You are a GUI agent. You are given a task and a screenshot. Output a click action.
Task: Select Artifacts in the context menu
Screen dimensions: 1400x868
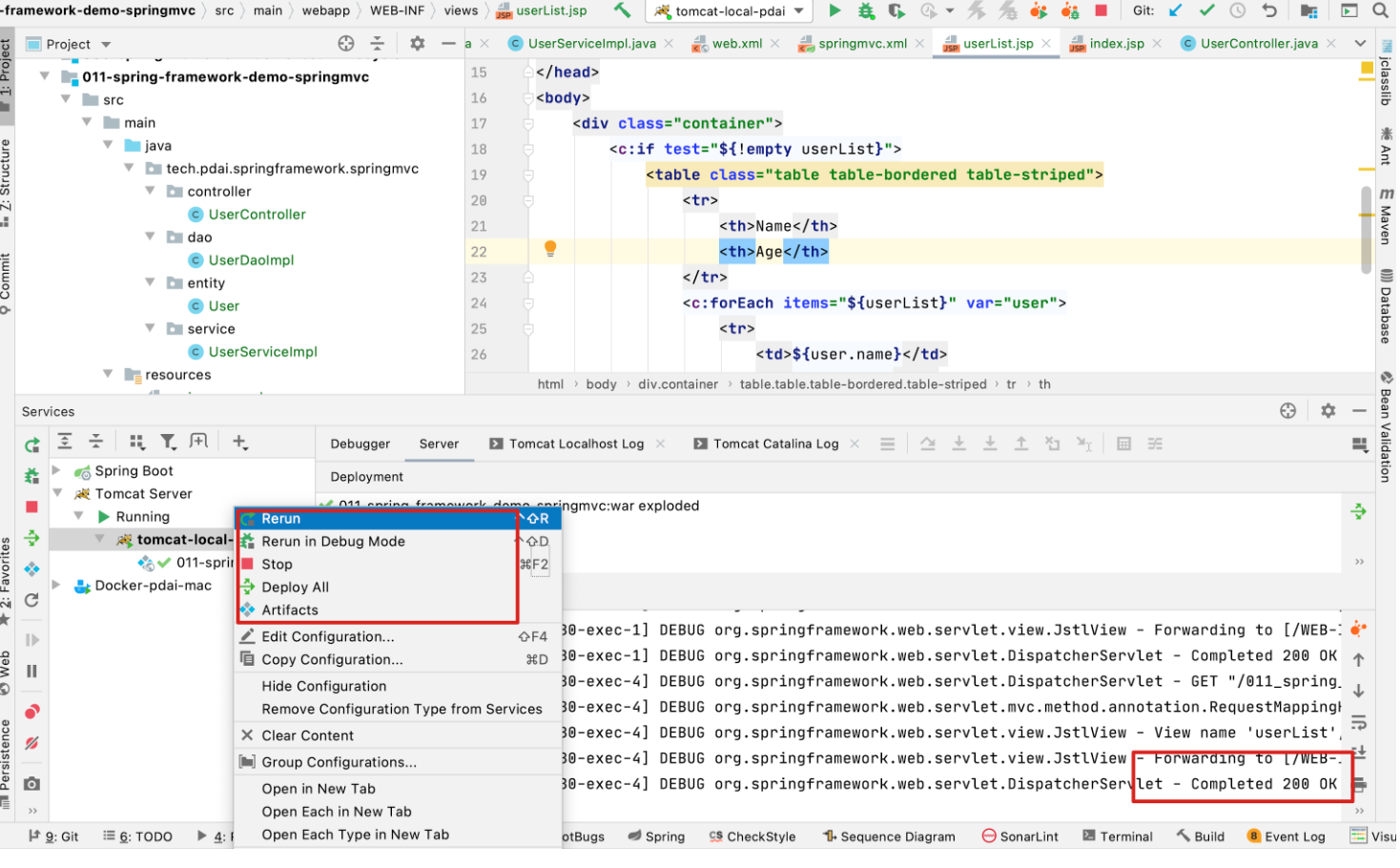pos(398,610)
